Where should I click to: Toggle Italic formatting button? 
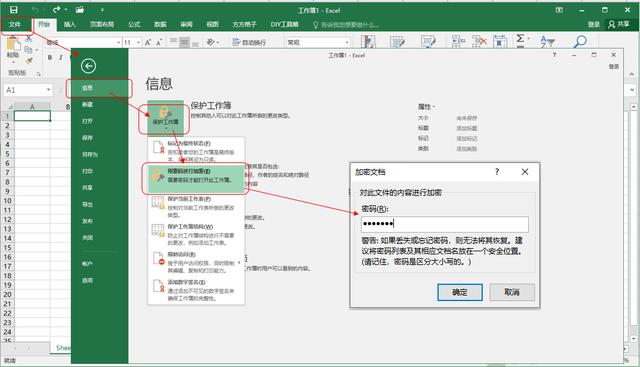(60, 58)
